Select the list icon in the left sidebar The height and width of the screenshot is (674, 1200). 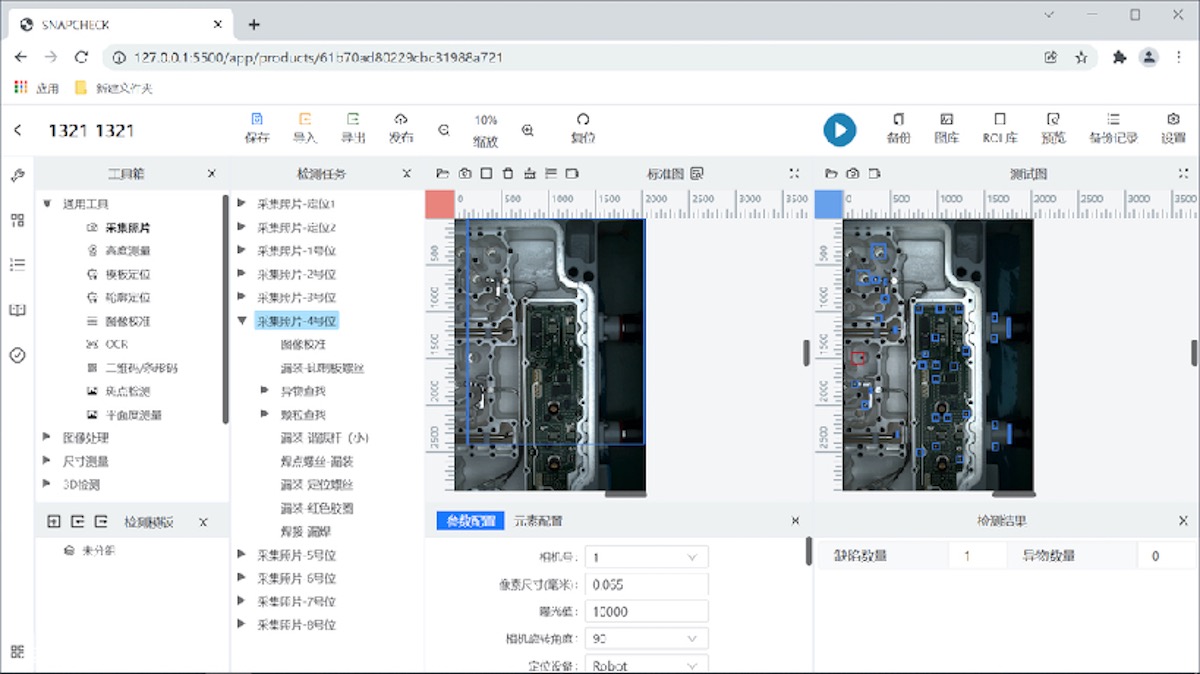click(17, 265)
